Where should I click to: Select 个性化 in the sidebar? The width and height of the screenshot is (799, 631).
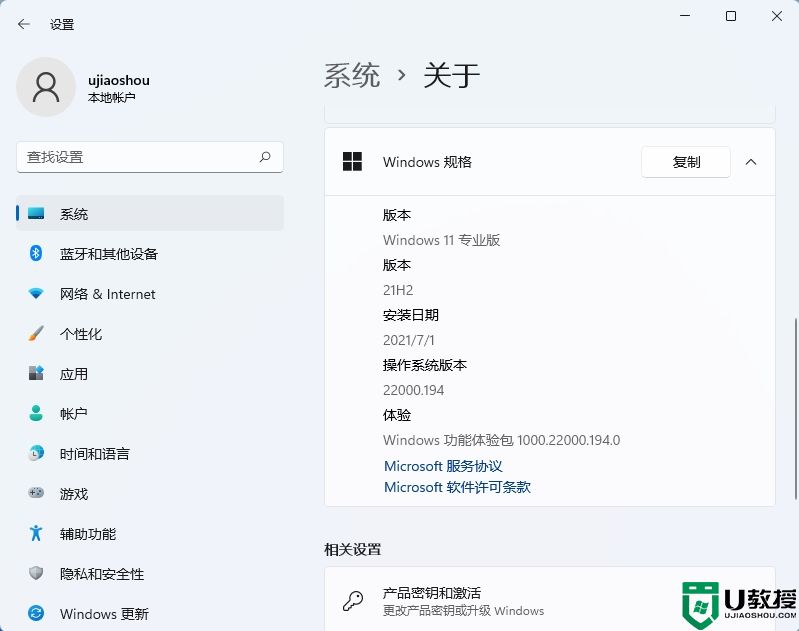[x=150, y=334]
